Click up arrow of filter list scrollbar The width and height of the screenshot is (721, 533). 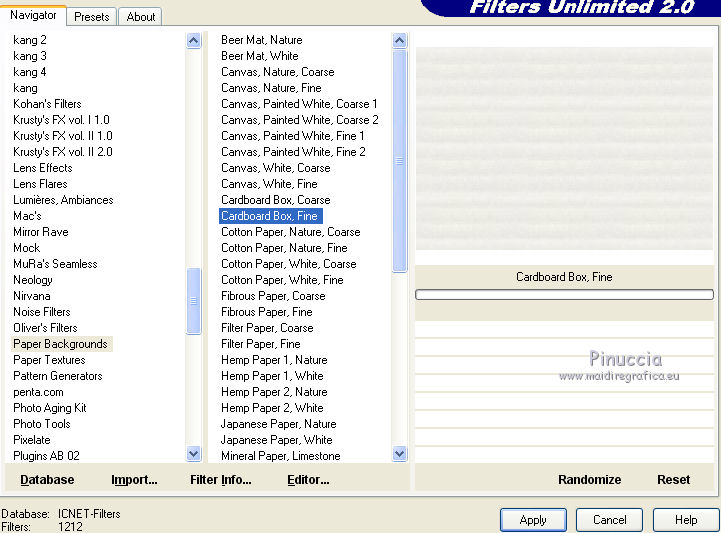click(x=400, y=41)
